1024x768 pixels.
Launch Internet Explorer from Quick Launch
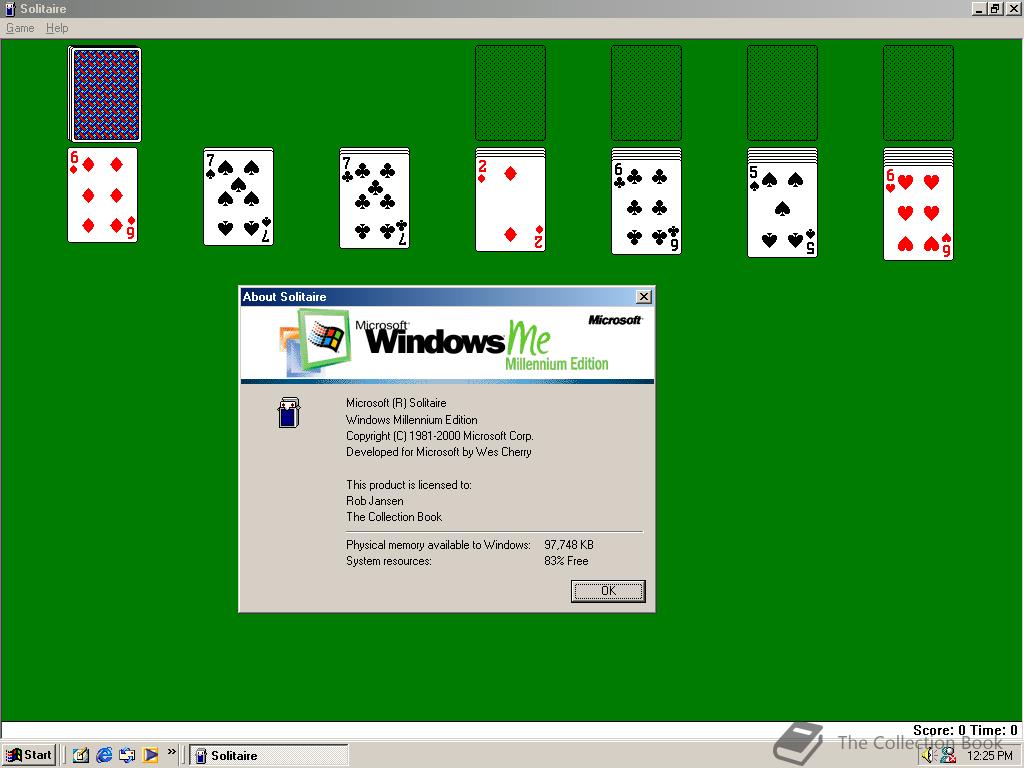coord(104,755)
